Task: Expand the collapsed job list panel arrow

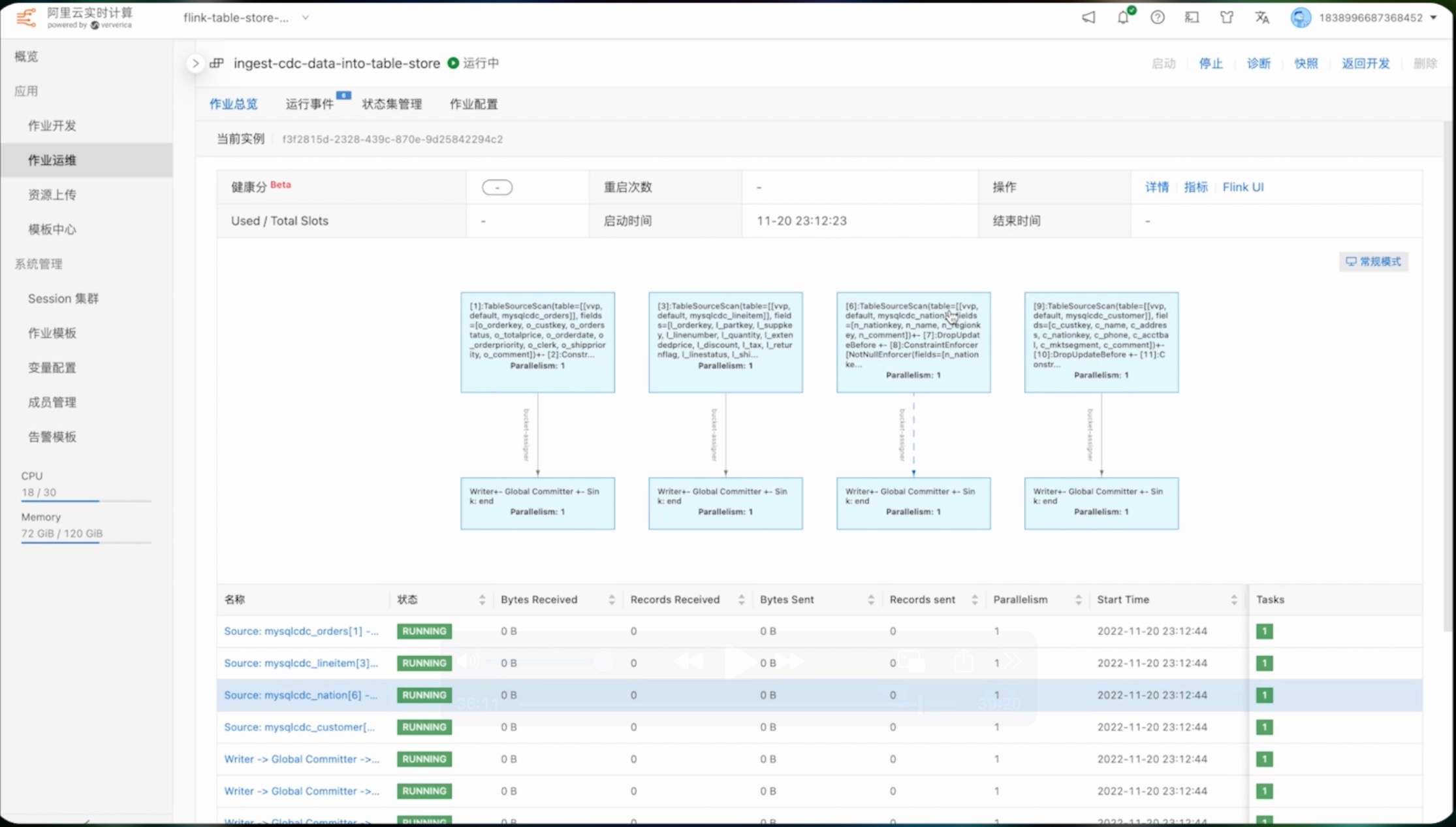Action: [x=195, y=63]
